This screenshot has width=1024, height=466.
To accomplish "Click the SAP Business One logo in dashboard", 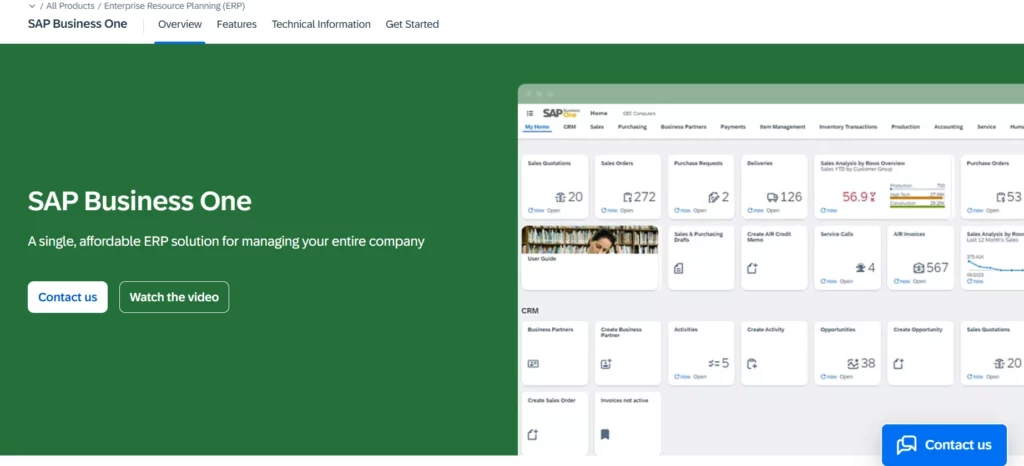I will (561, 113).
